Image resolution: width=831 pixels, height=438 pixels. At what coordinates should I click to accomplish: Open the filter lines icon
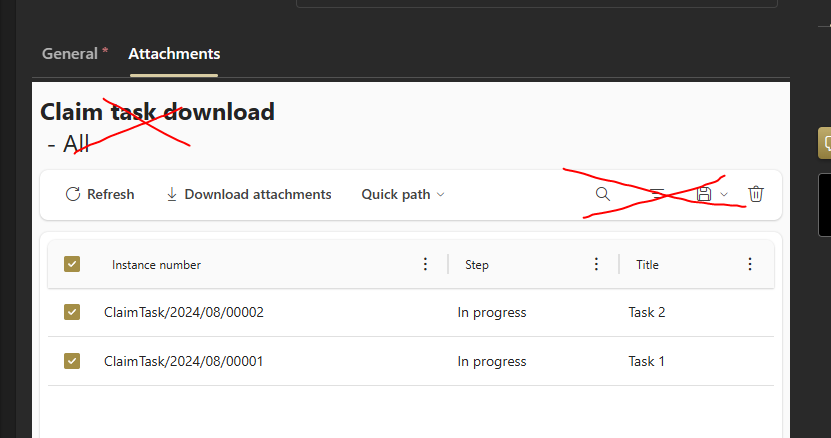click(657, 194)
